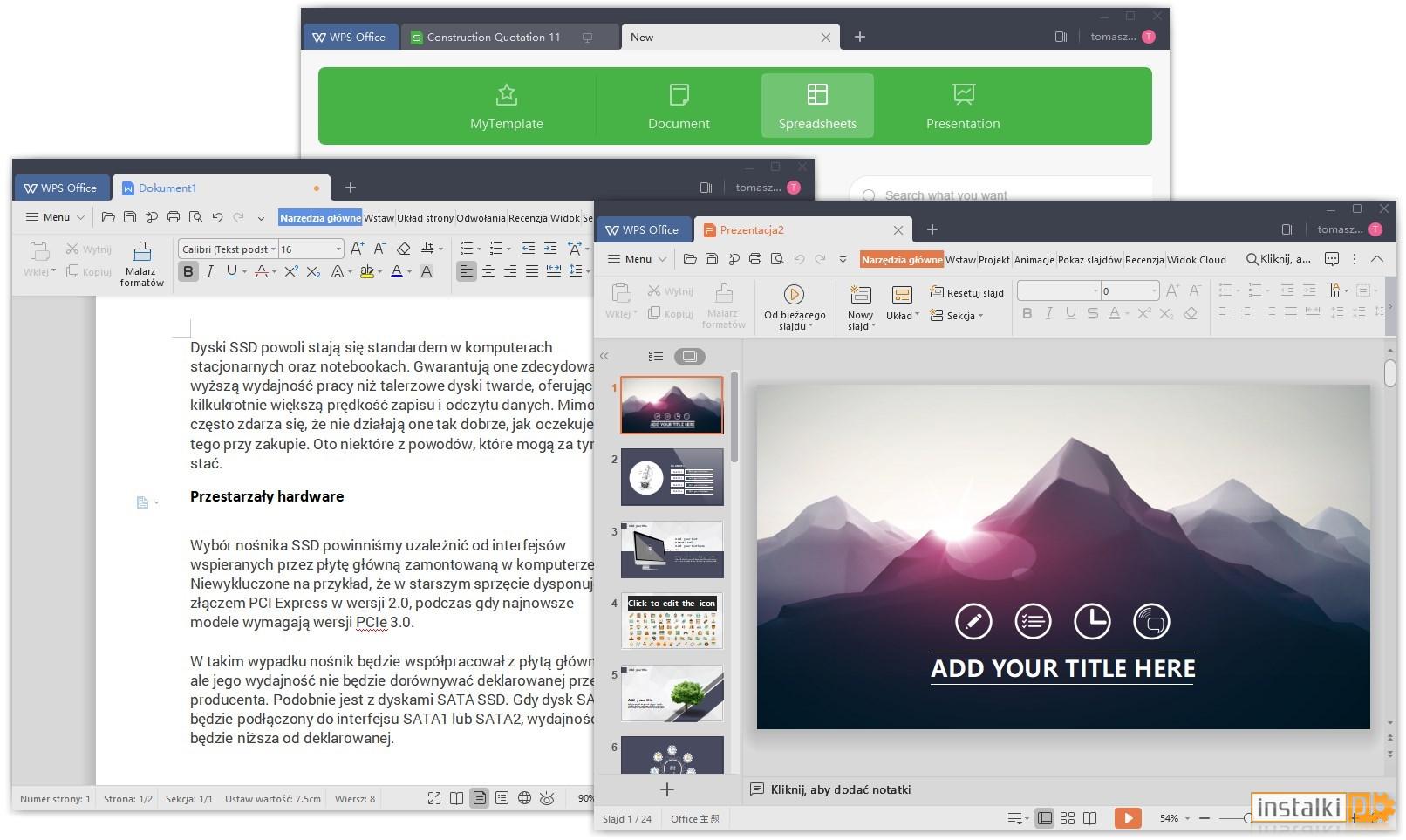
Task: Open font name dropdown in the Dokument1 window
Action: pyautogui.click(x=273, y=249)
